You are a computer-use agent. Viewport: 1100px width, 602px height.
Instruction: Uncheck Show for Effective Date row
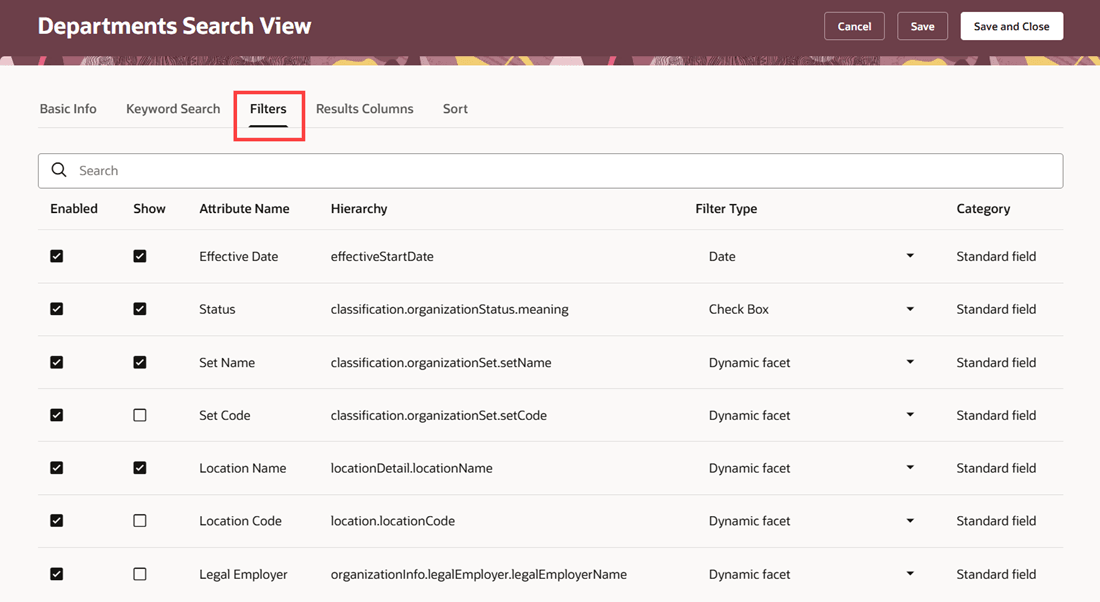pos(140,256)
